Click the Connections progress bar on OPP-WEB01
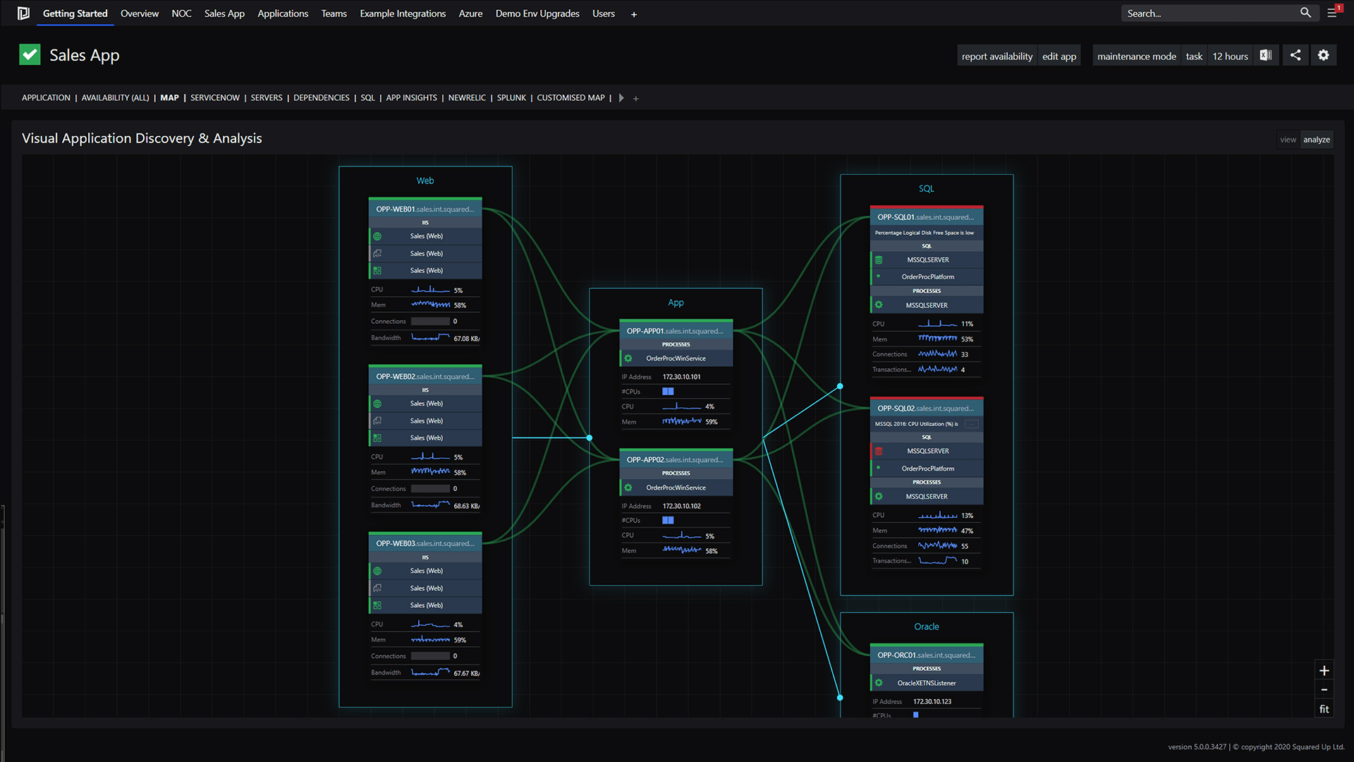Screen dimensions: 1354x762 430,321
